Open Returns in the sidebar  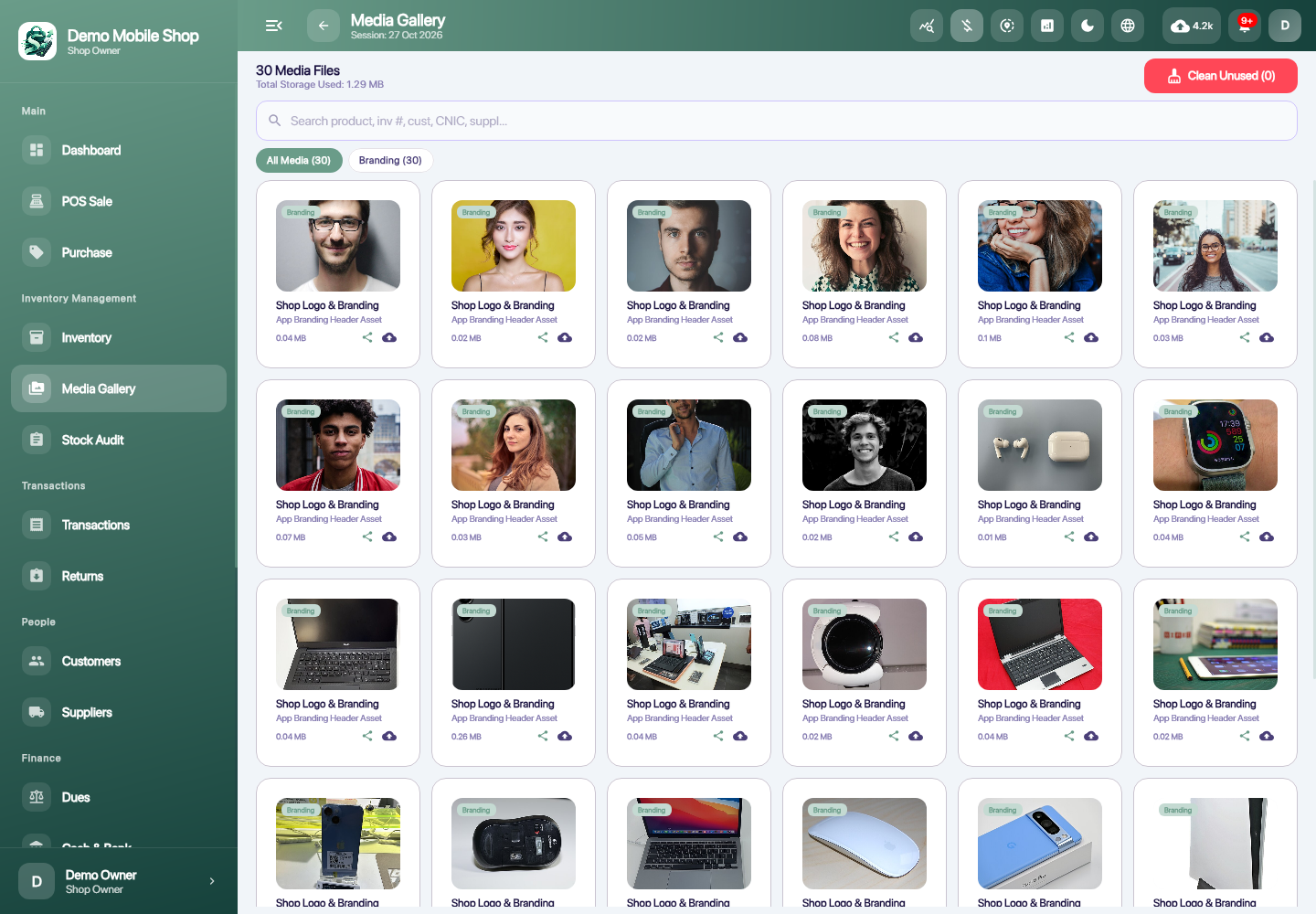(119, 576)
